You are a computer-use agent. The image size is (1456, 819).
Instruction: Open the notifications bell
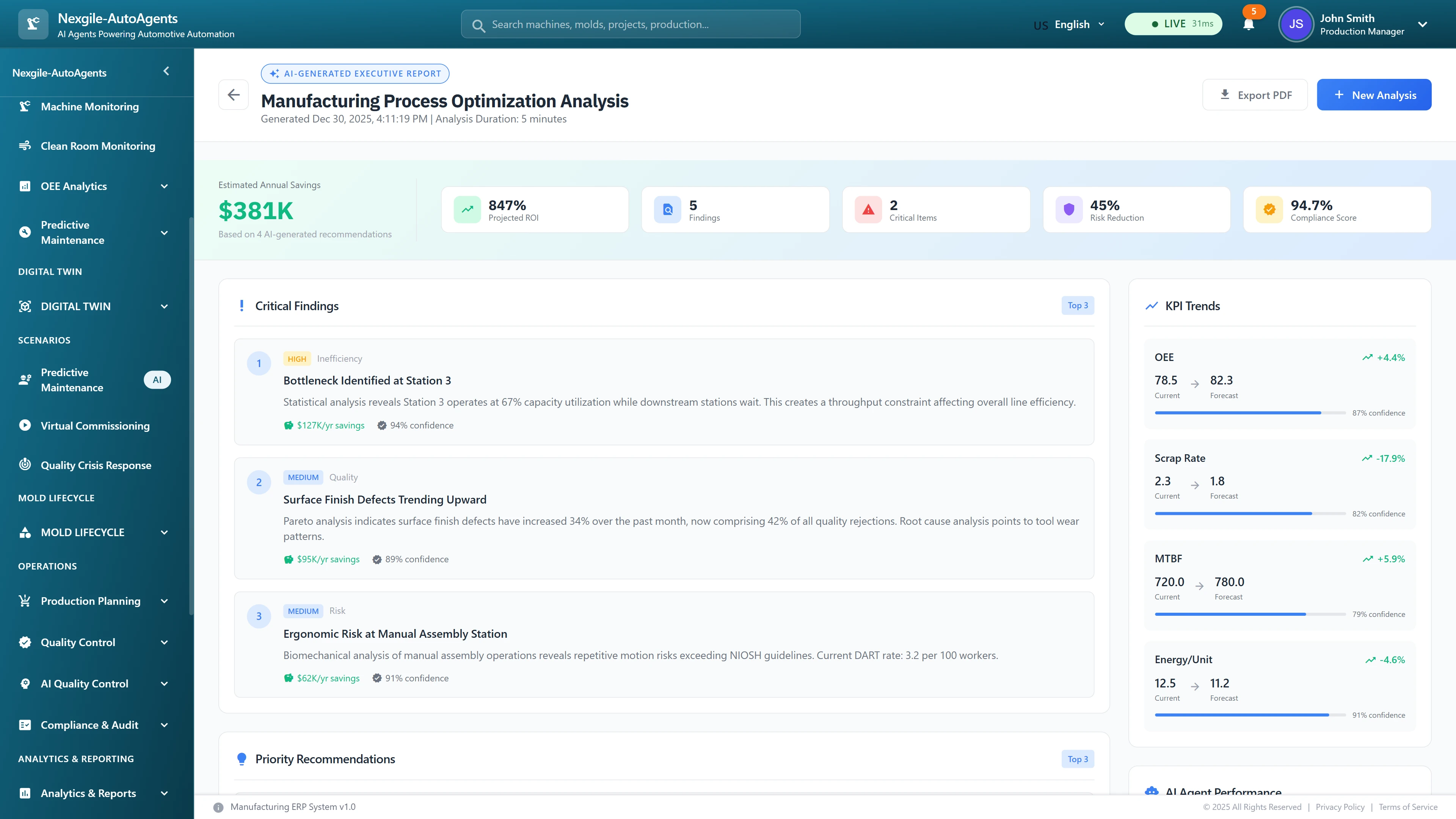1249,24
